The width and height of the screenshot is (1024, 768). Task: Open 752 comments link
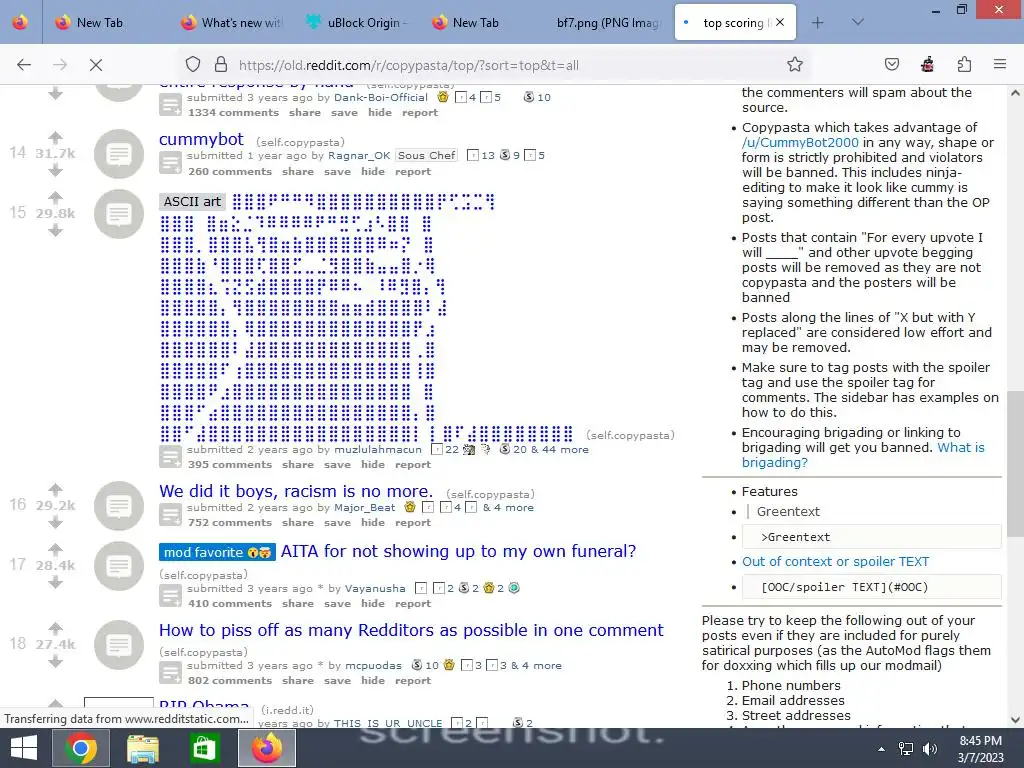point(230,522)
